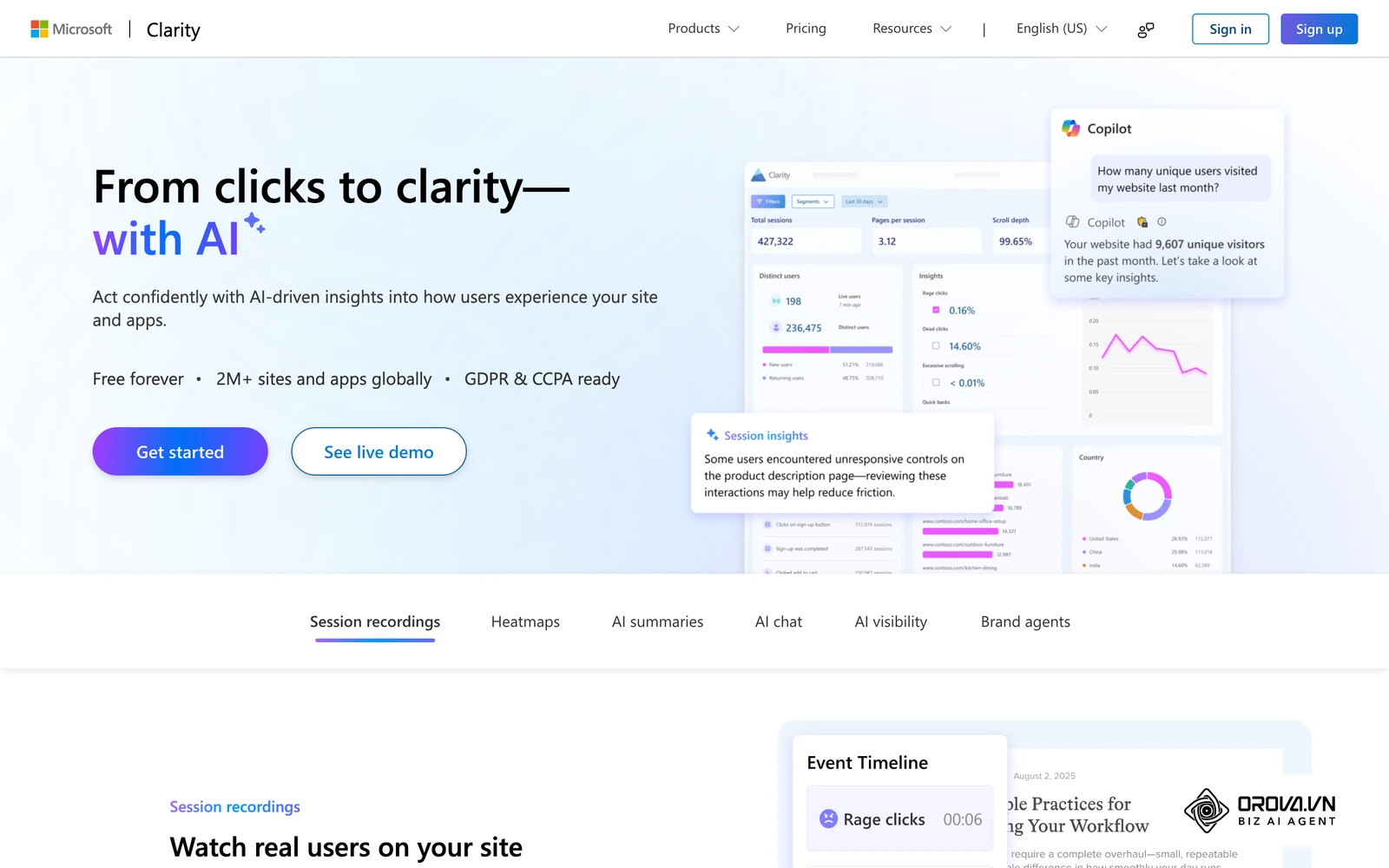Click the Filters button in dashboard preview

tap(768, 201)
